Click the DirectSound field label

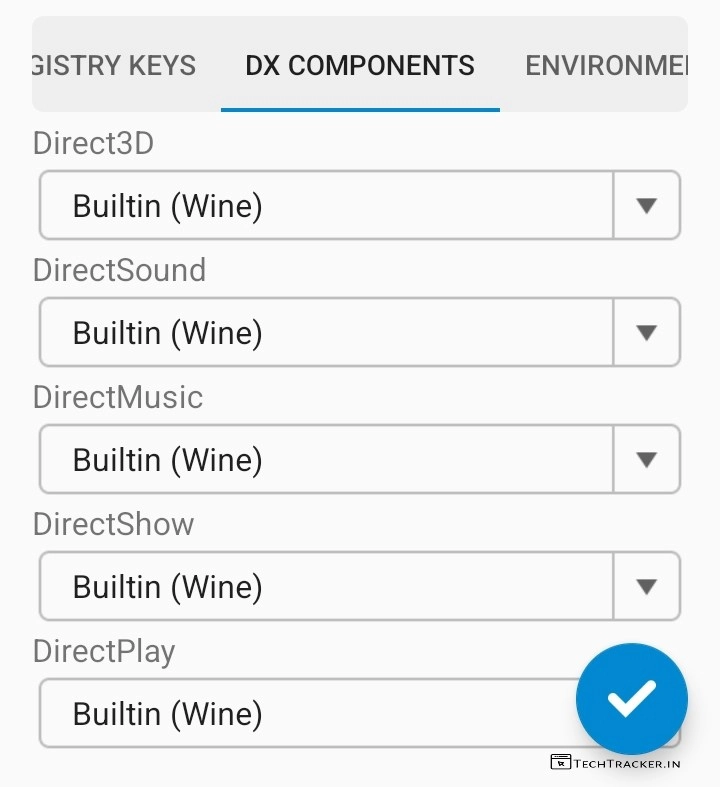coord(119,270)
